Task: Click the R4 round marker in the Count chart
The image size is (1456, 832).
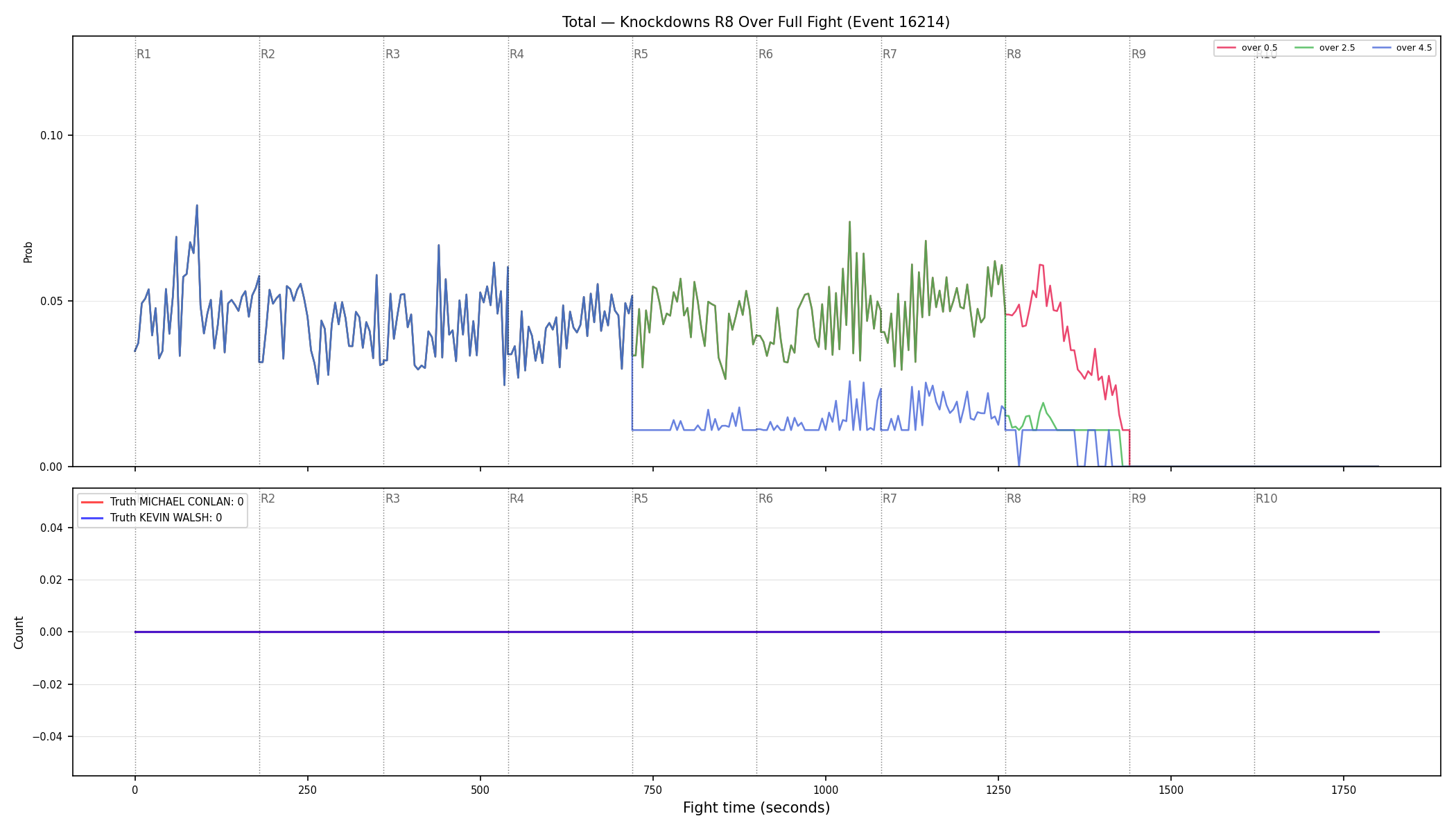Action: point(517,499)
